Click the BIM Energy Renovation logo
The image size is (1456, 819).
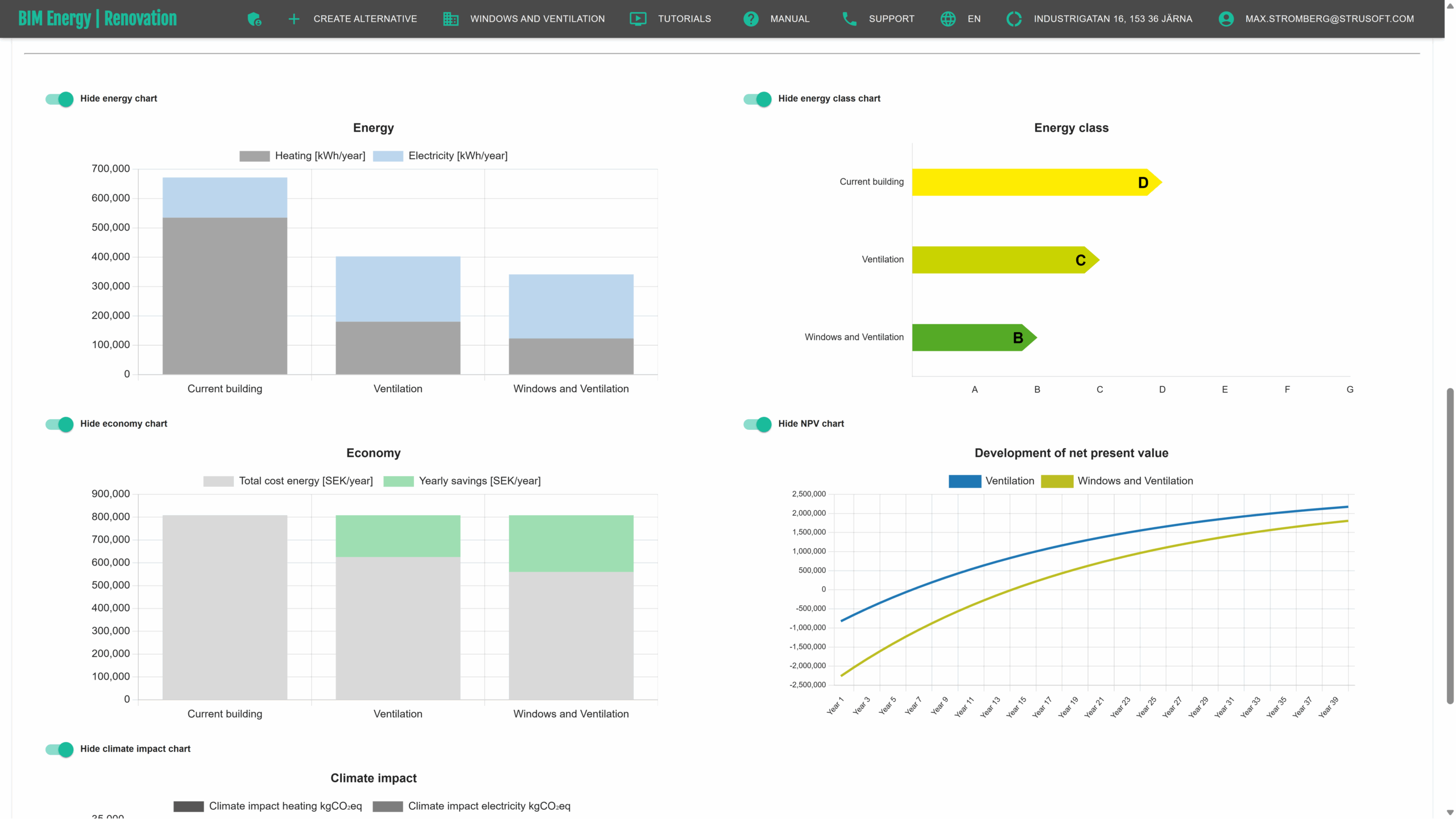[x=97, y=19]
